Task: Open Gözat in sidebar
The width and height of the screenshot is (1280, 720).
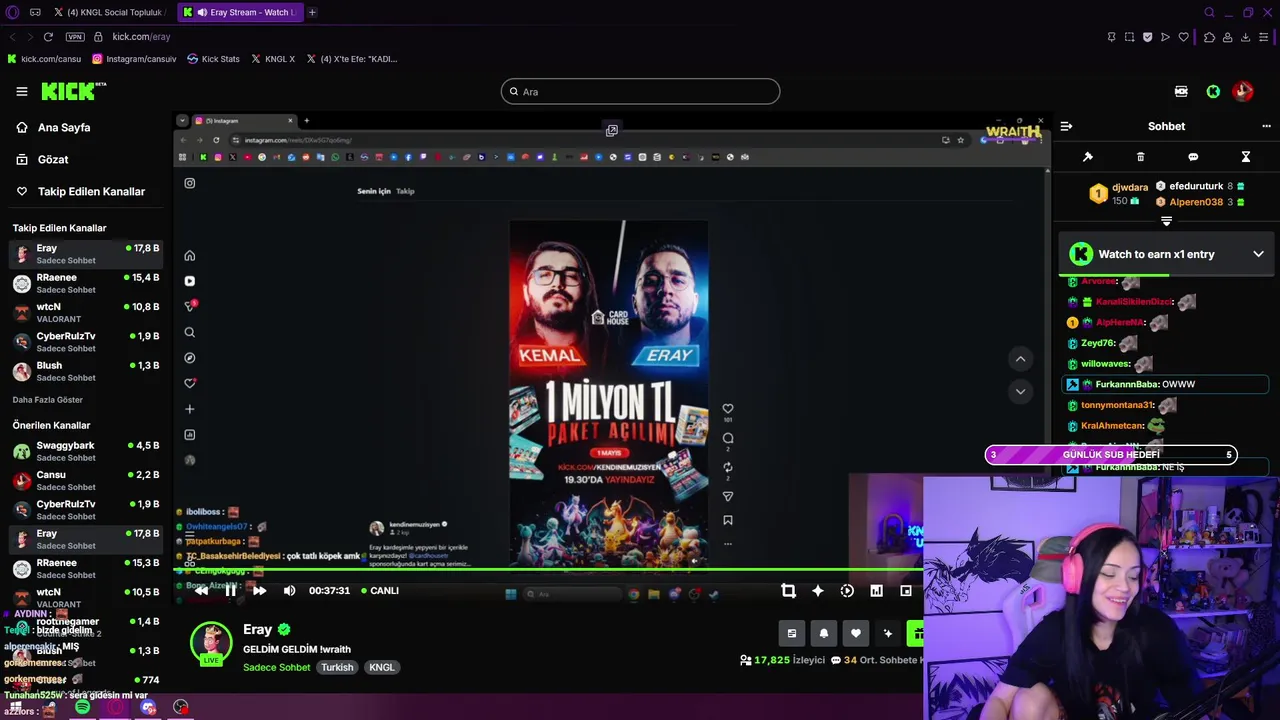Action: coord(53,160)
